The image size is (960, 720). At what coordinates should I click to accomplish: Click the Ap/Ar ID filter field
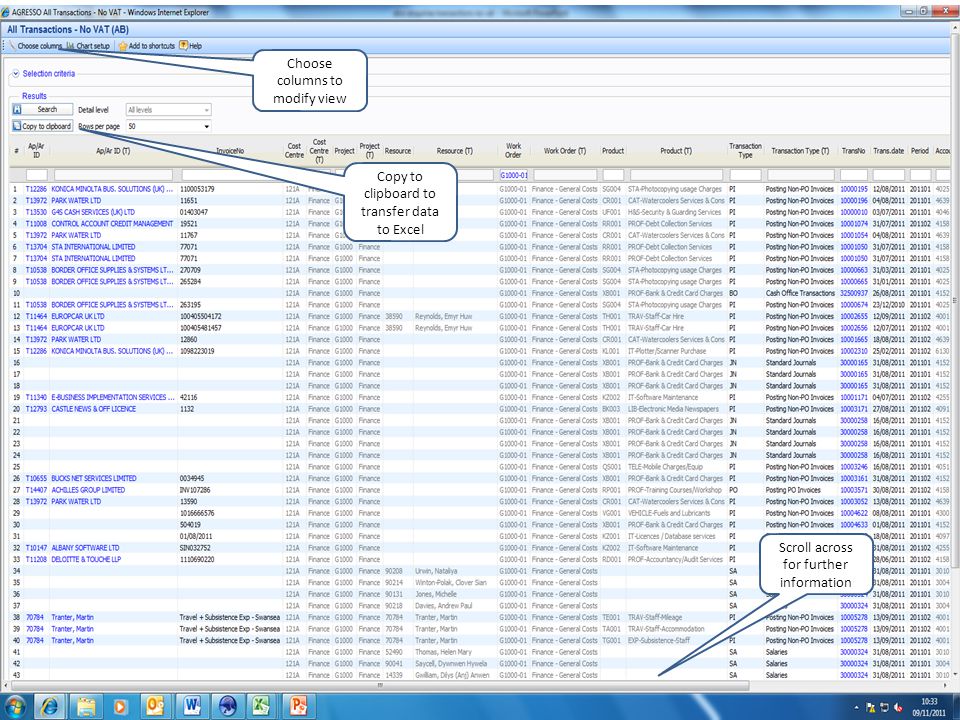(x=37, y=175)
